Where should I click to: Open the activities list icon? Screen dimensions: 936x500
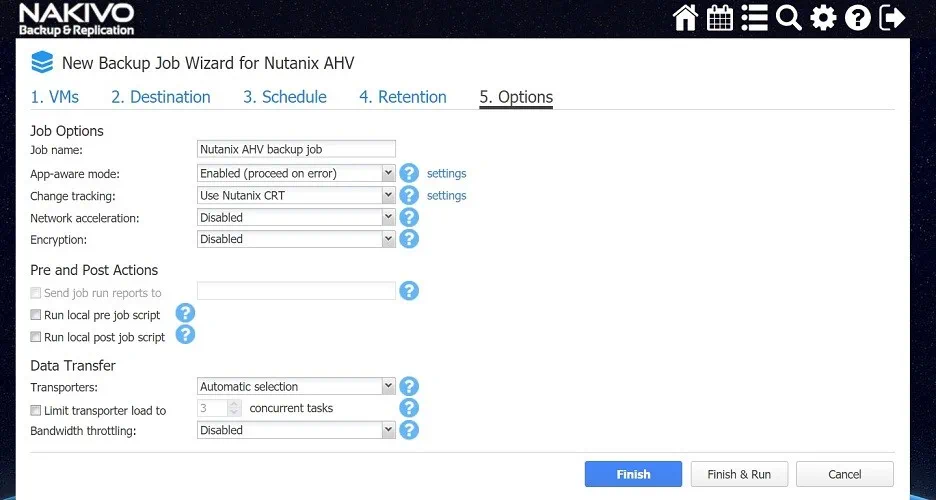tap(754, 18)
